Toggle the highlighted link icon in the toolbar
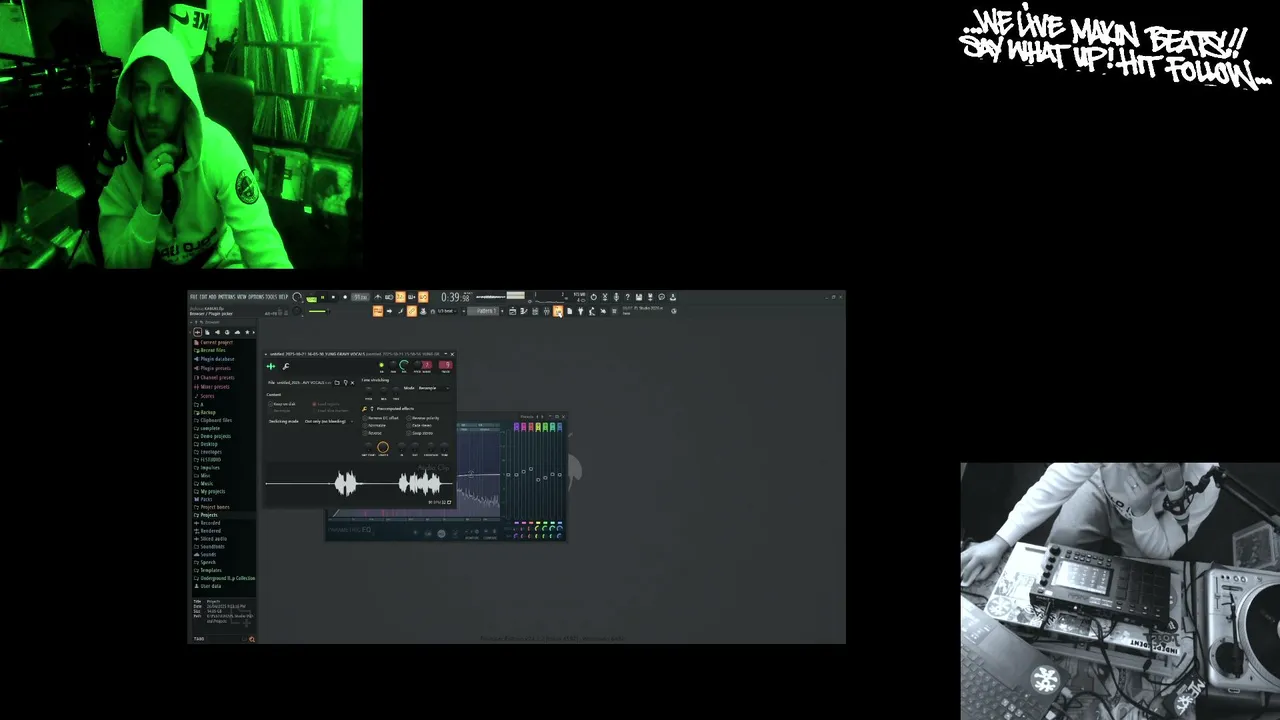The image size is (1280, 720). (x=411, y=311)
